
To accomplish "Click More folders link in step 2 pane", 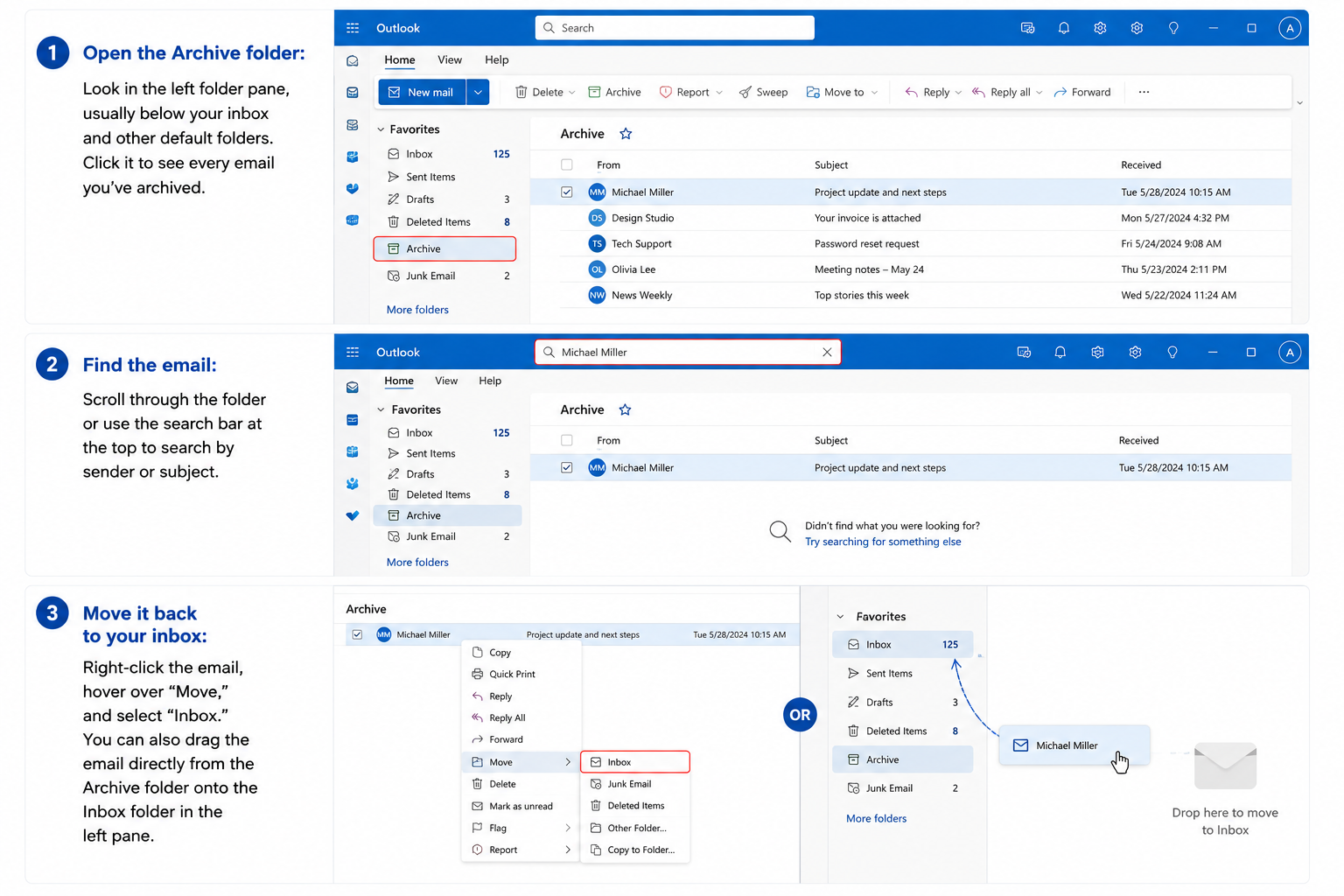I will click(417, 563).
